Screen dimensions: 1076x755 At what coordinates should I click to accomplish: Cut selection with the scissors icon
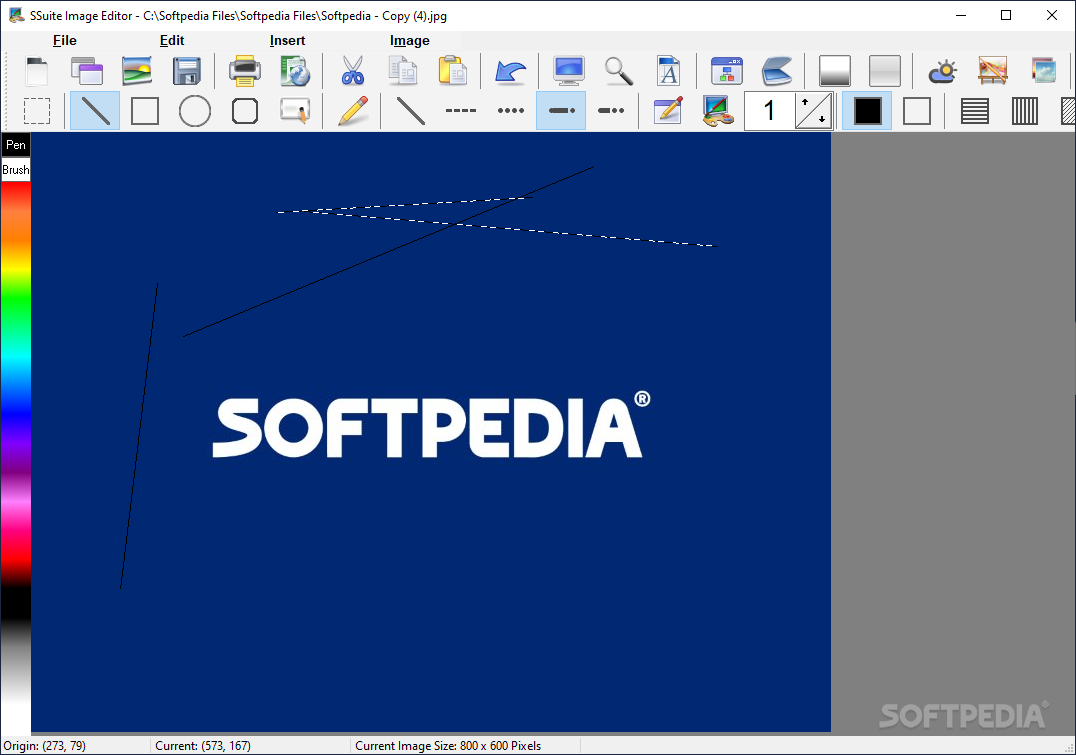[x=353, y=71]
